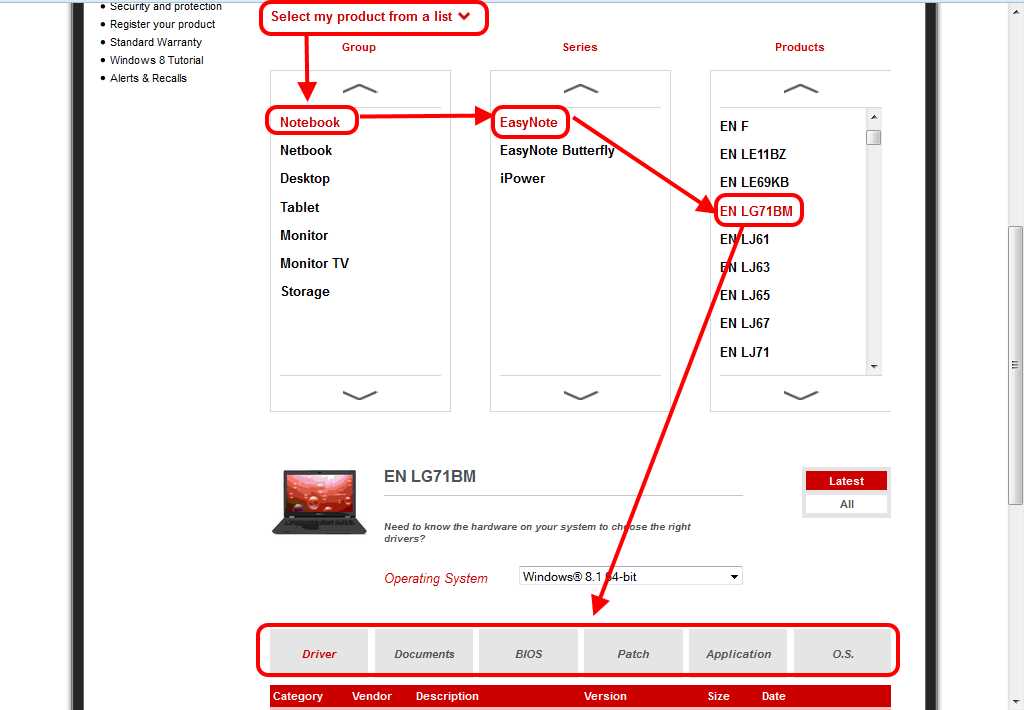Screen dimensions: 1024x710
Task: Select Notebook in the Group list
Action: click(x=310, y=122)
